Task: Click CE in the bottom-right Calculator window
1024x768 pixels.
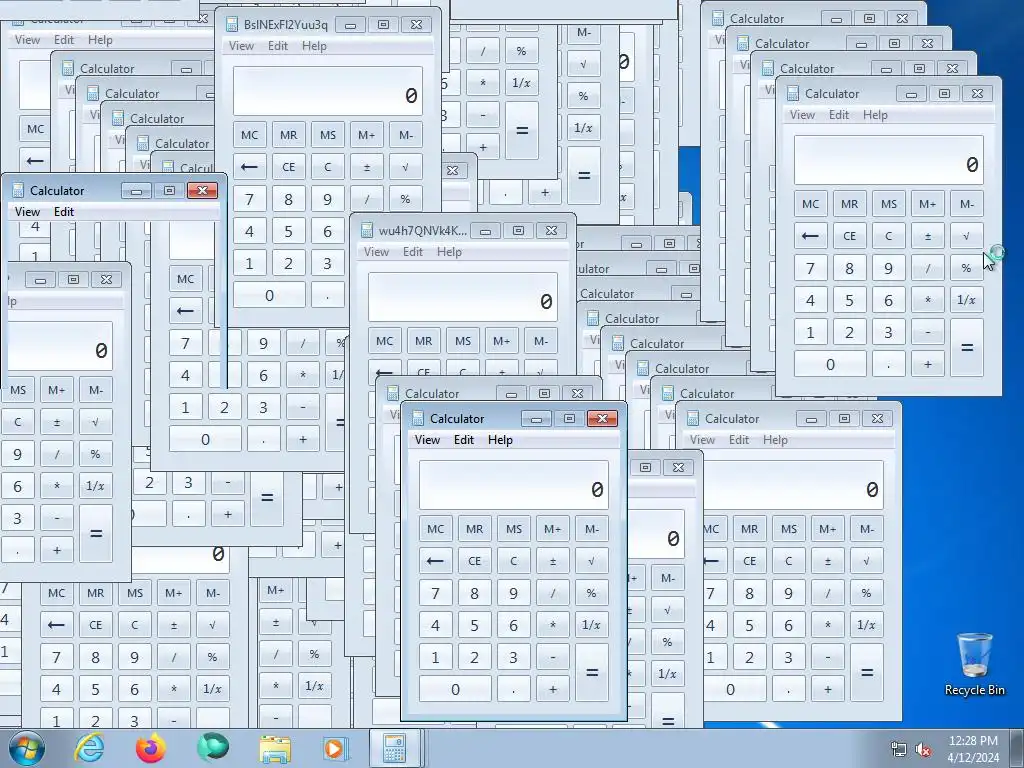Action: [749, 561]
